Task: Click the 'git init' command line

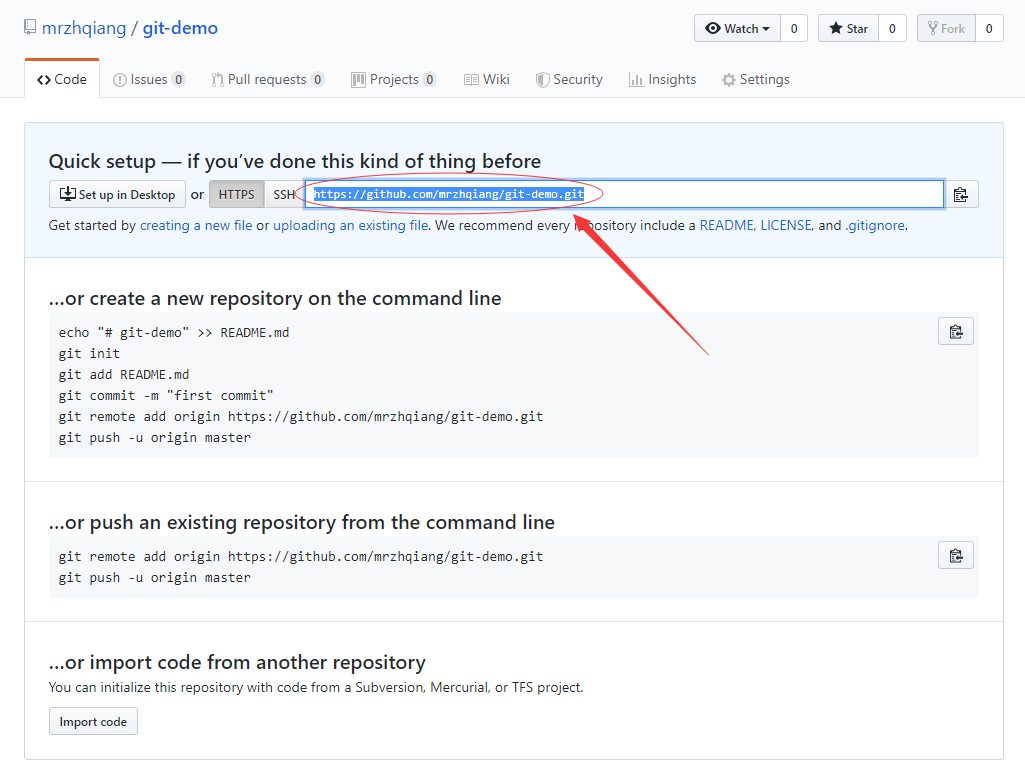Action: (x=89, y=354)
